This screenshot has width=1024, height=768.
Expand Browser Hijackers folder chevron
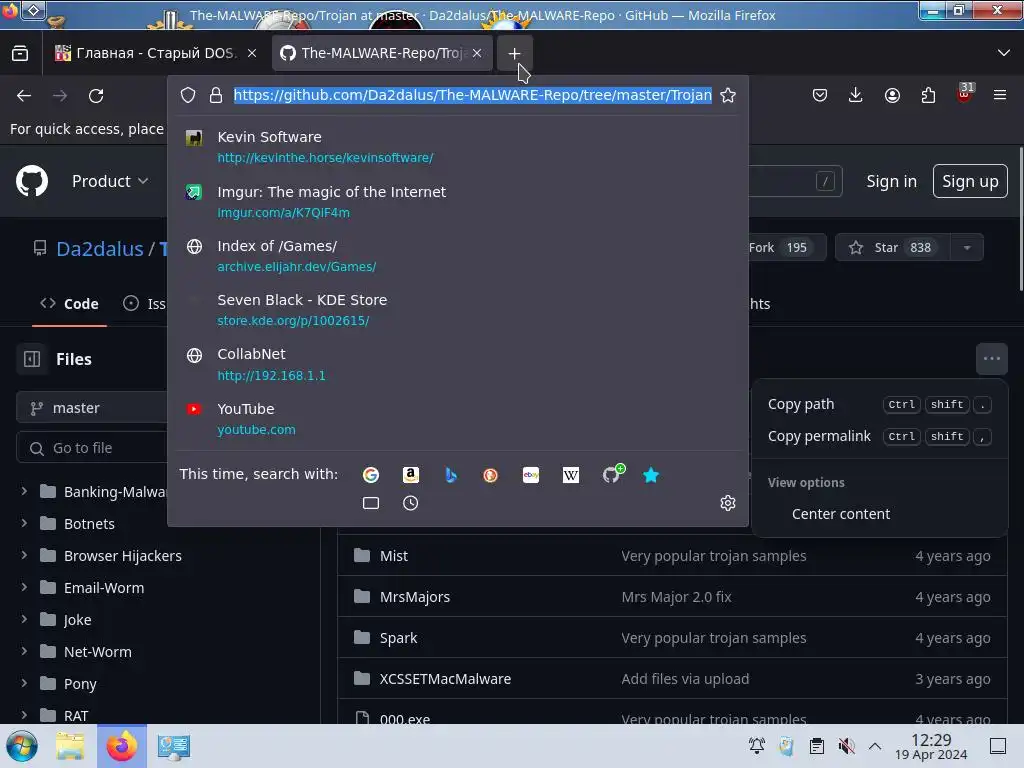coord(24,554)
